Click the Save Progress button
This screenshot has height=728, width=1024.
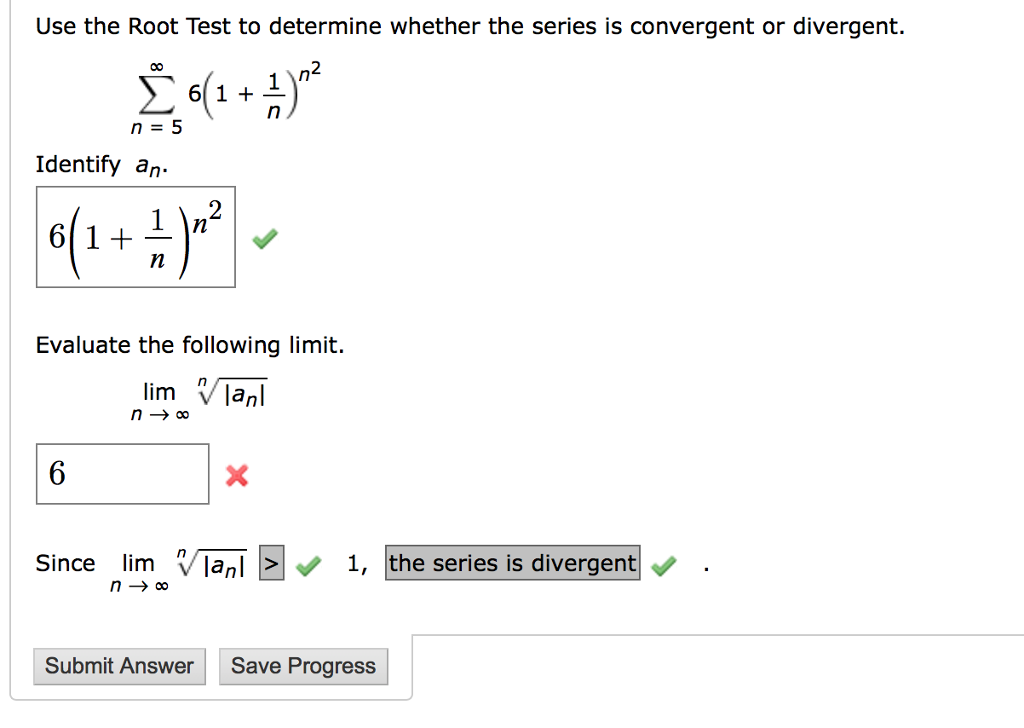(303, 666)
